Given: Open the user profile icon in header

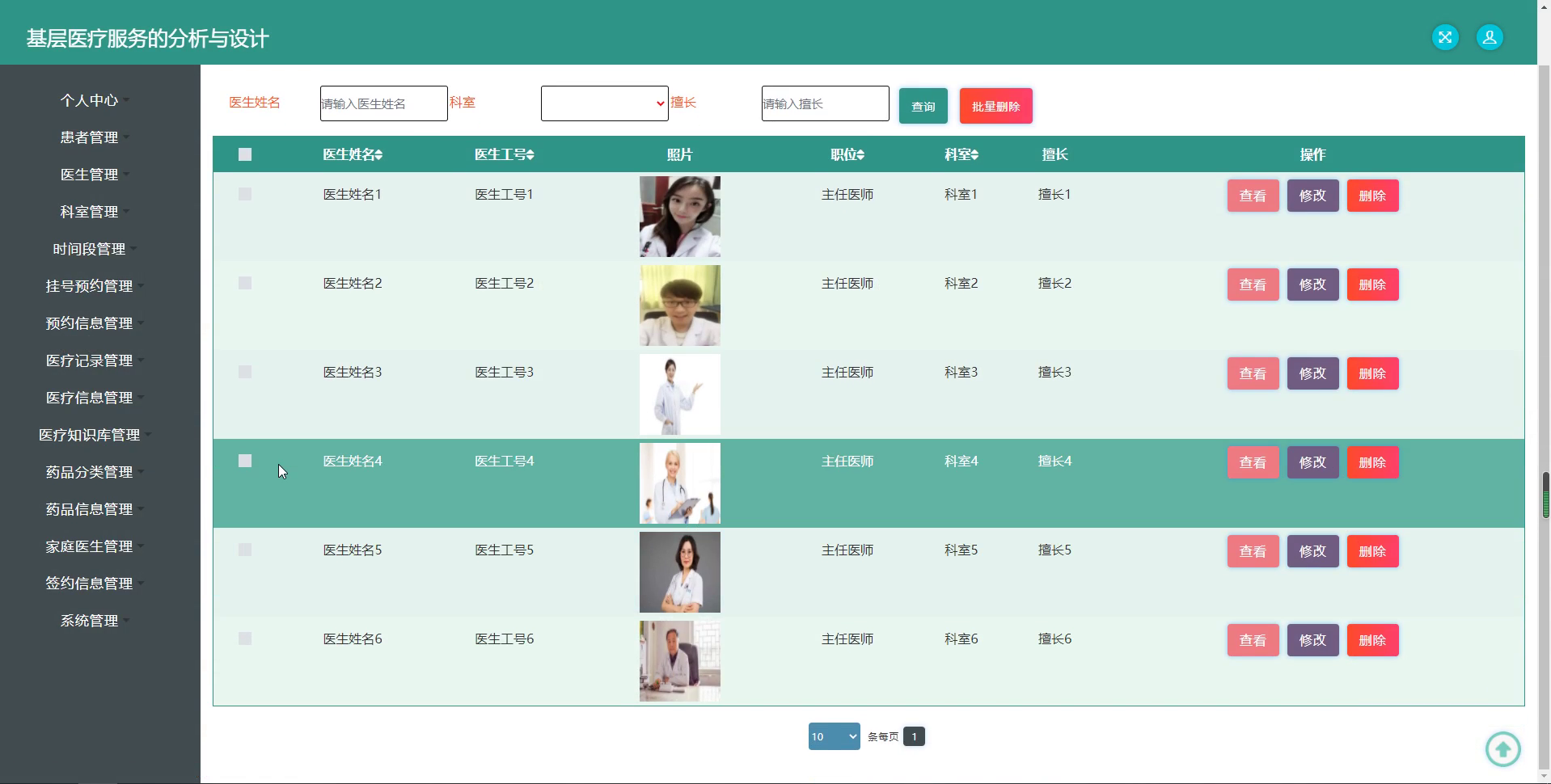Looking at the screenshot, I should pyautogui.click(x=1490, y=37).
